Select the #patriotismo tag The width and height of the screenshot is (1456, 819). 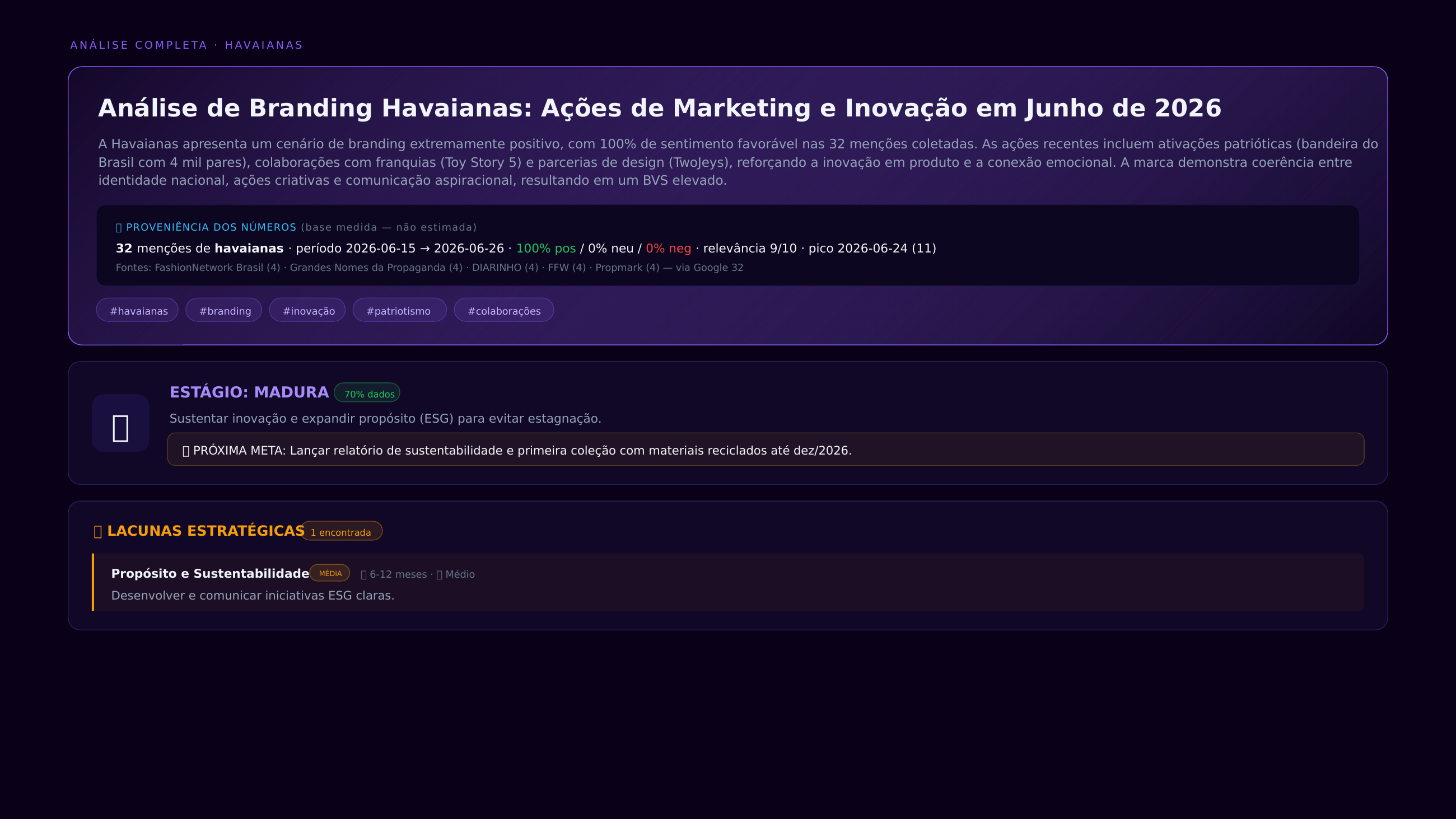pos(400,310)
